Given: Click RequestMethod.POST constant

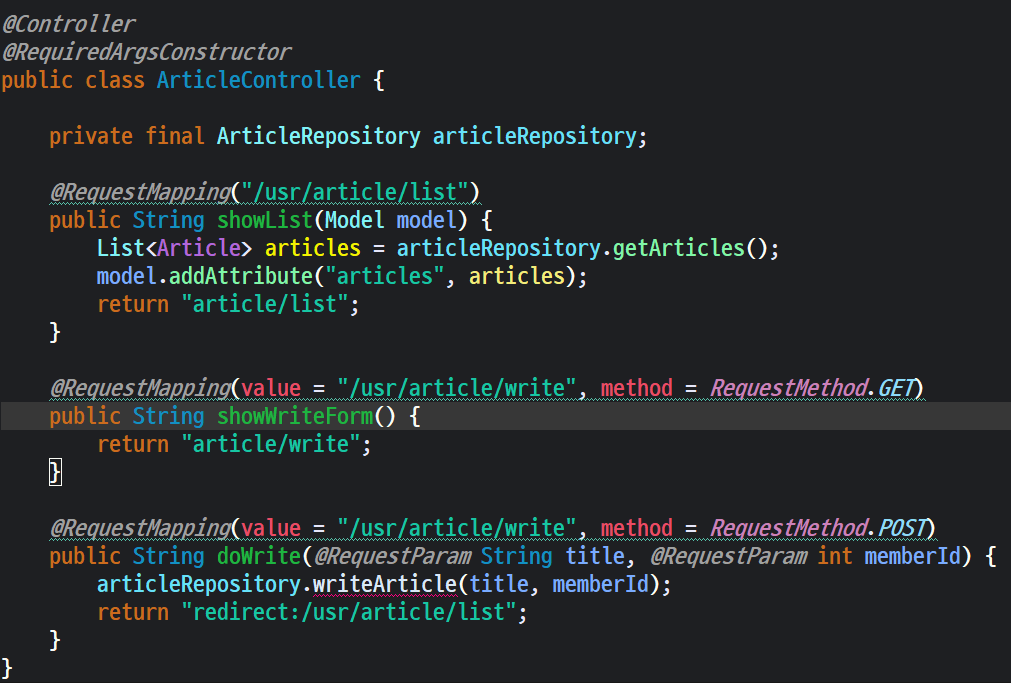Looking at the screenshot, I should tap(818, 528).
